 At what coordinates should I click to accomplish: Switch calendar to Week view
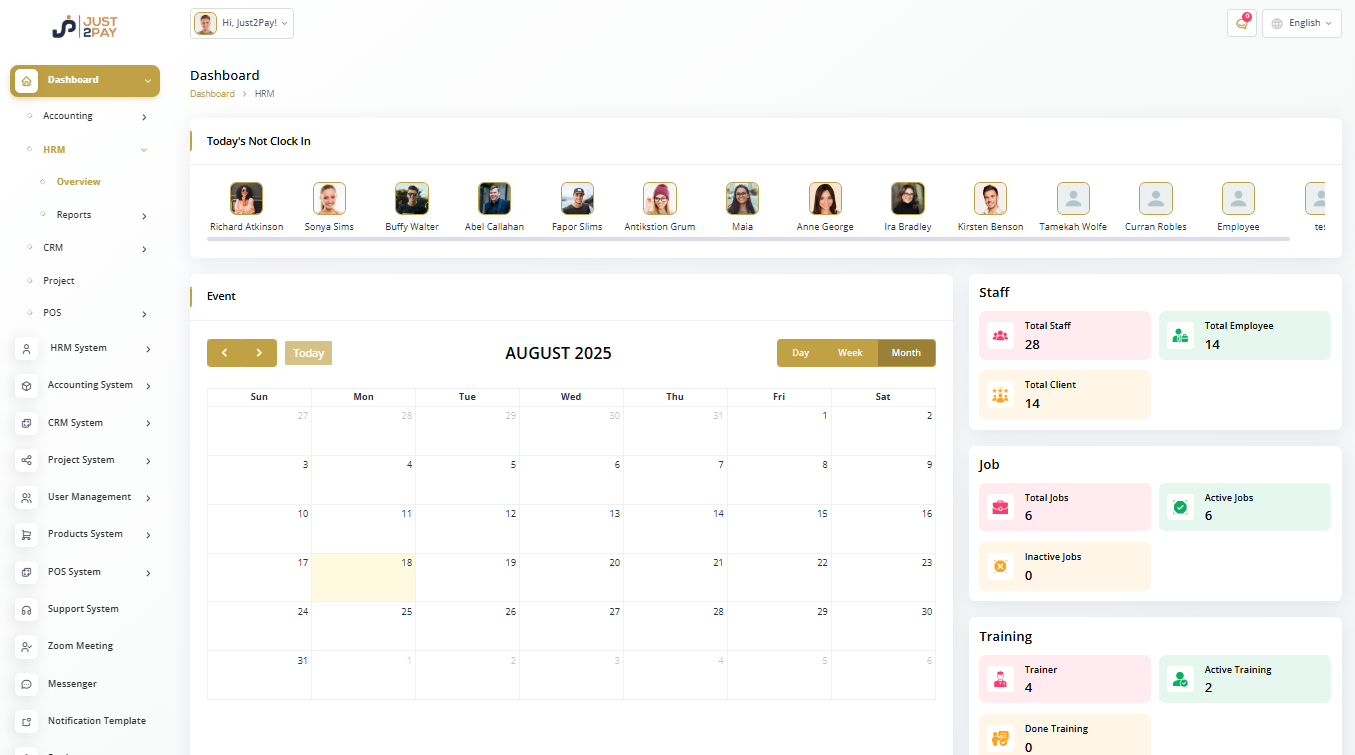click(850, 352)
